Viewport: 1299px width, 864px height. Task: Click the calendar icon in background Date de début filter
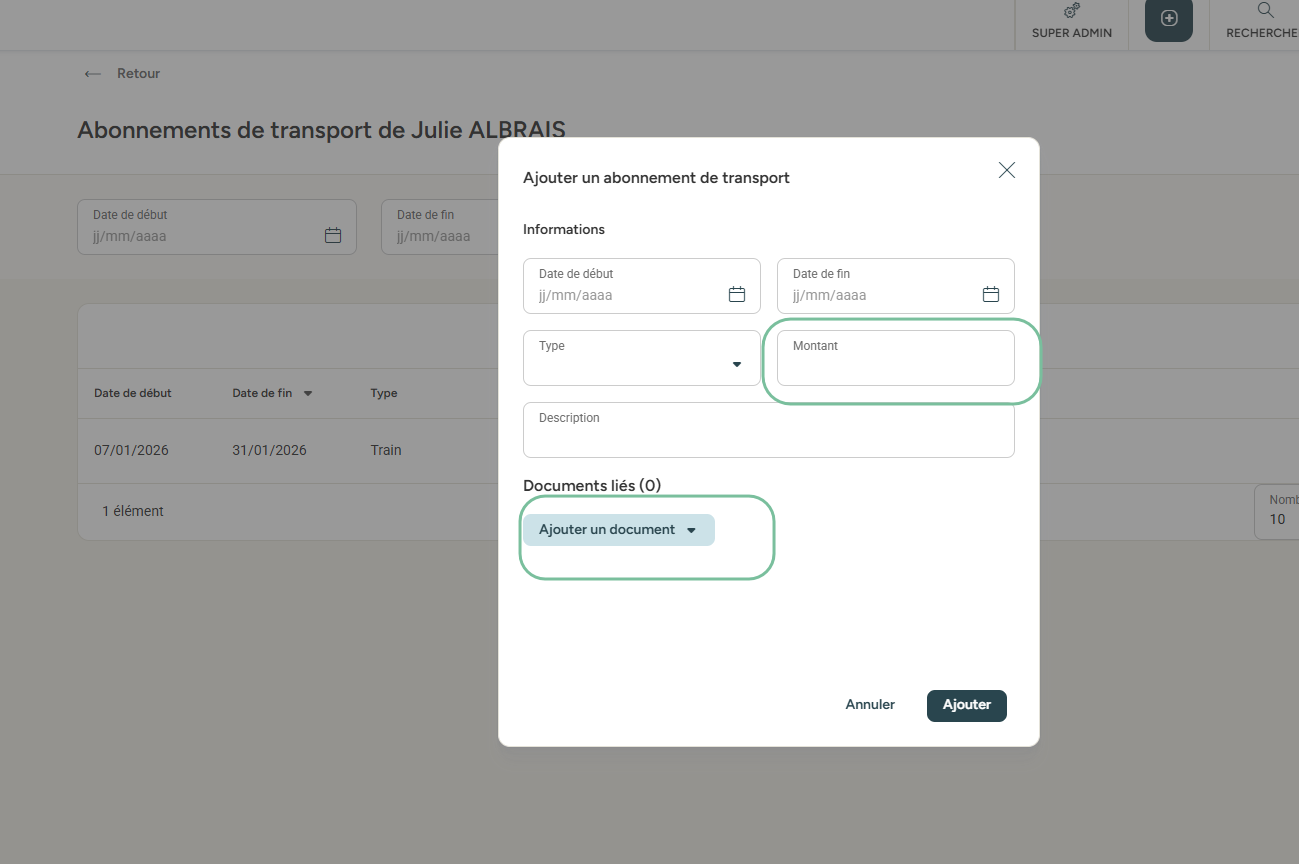(x=333, y=236)
